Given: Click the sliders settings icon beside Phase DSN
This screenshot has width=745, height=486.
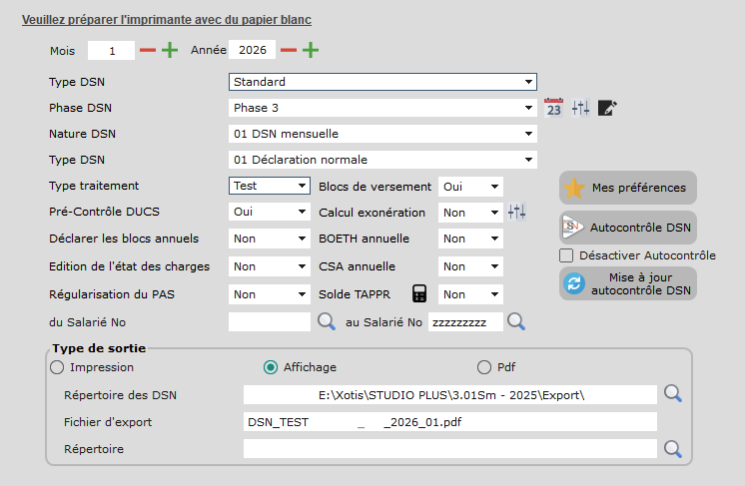Looking at the screenshot, I should [x=580, y=108].
